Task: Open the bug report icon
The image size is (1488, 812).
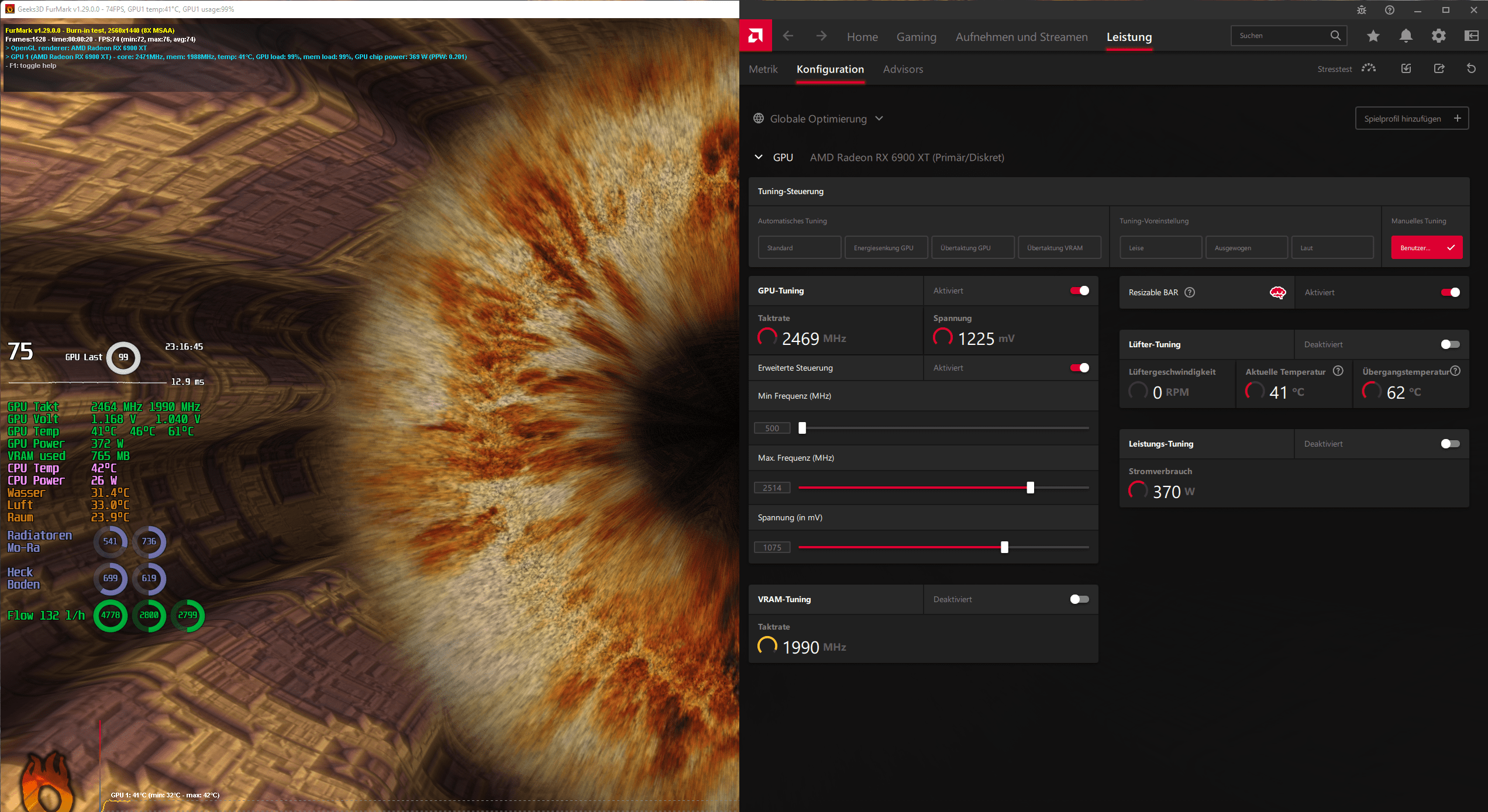Action: point(1361,10)
